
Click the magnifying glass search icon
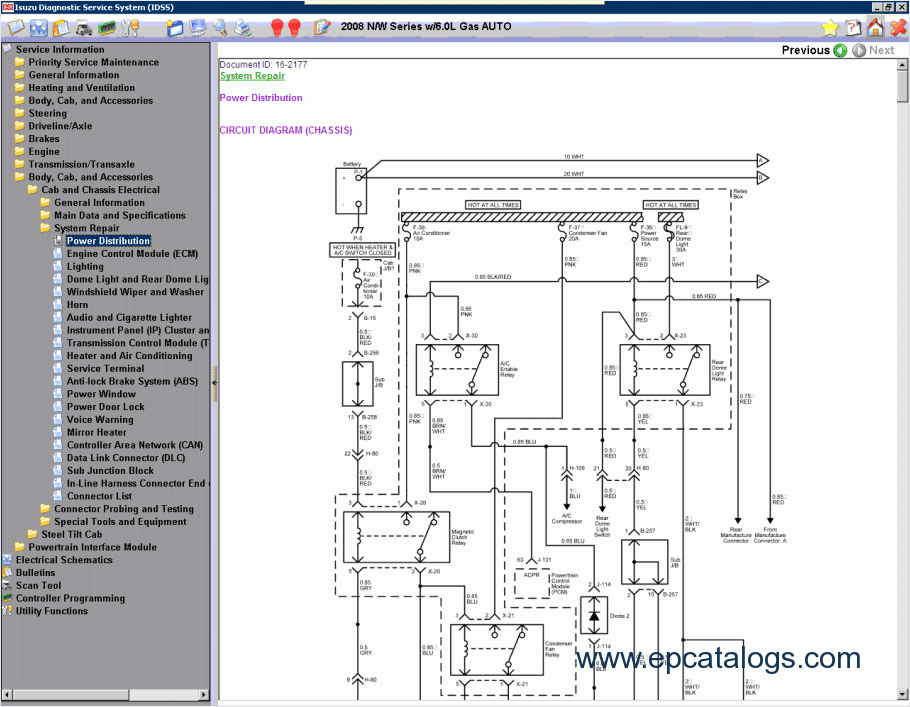221,28
